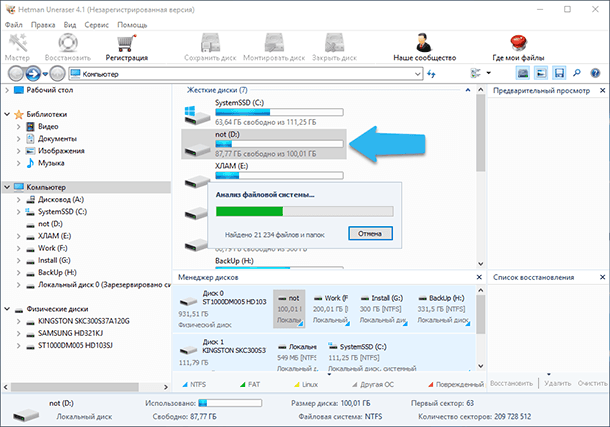Select BackUp (H:) partition in disk manager

pyautogui.click(x=443, y=309)
